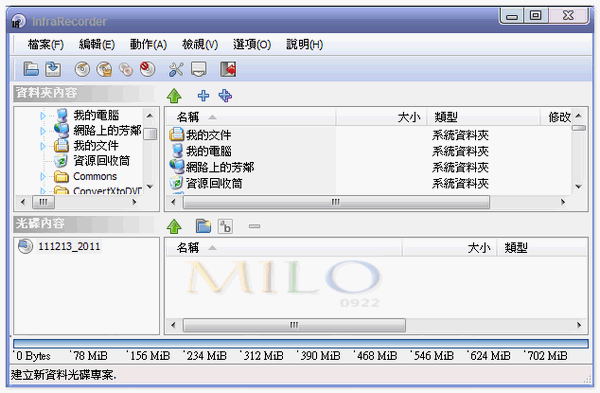Click the 0 Bytes capacity label

click(33, 356)
